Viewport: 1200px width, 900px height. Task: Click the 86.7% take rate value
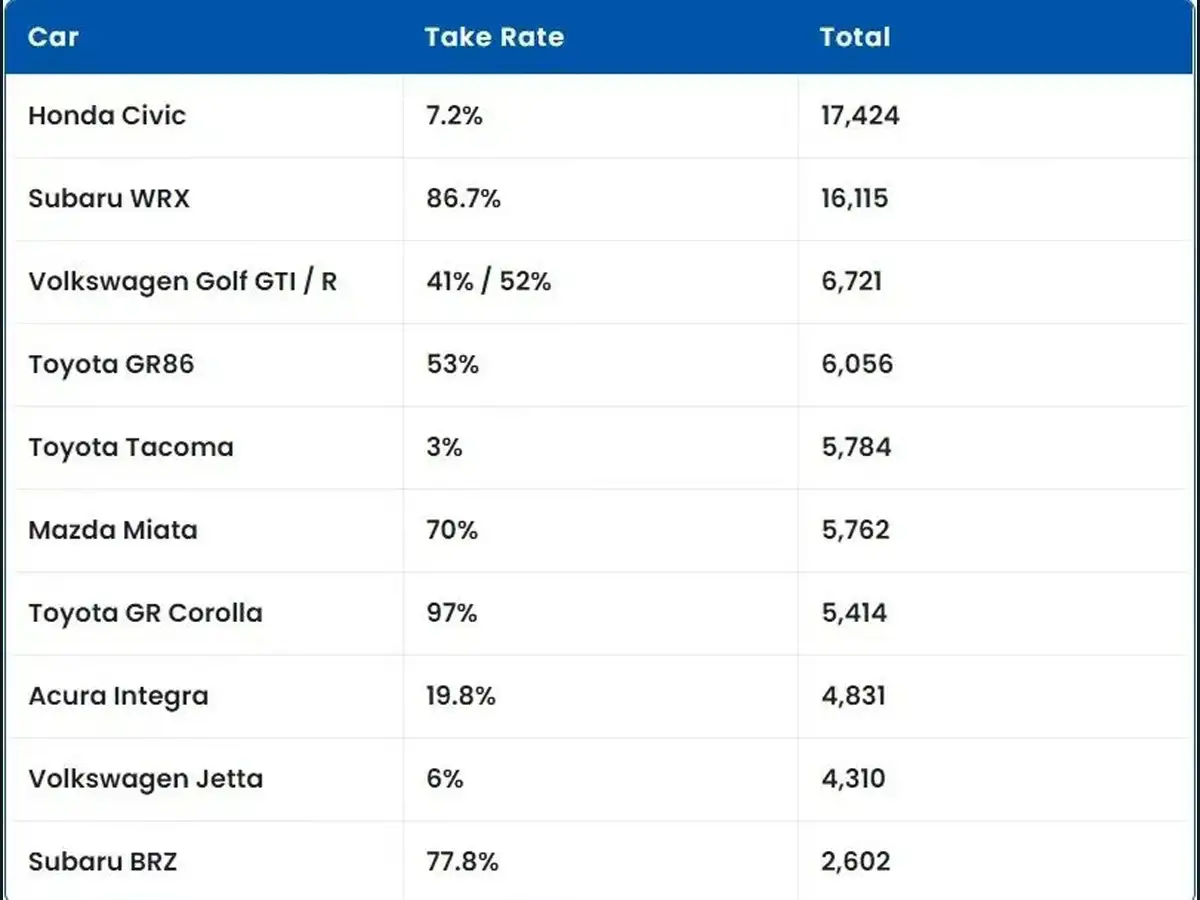pos(463,198)
